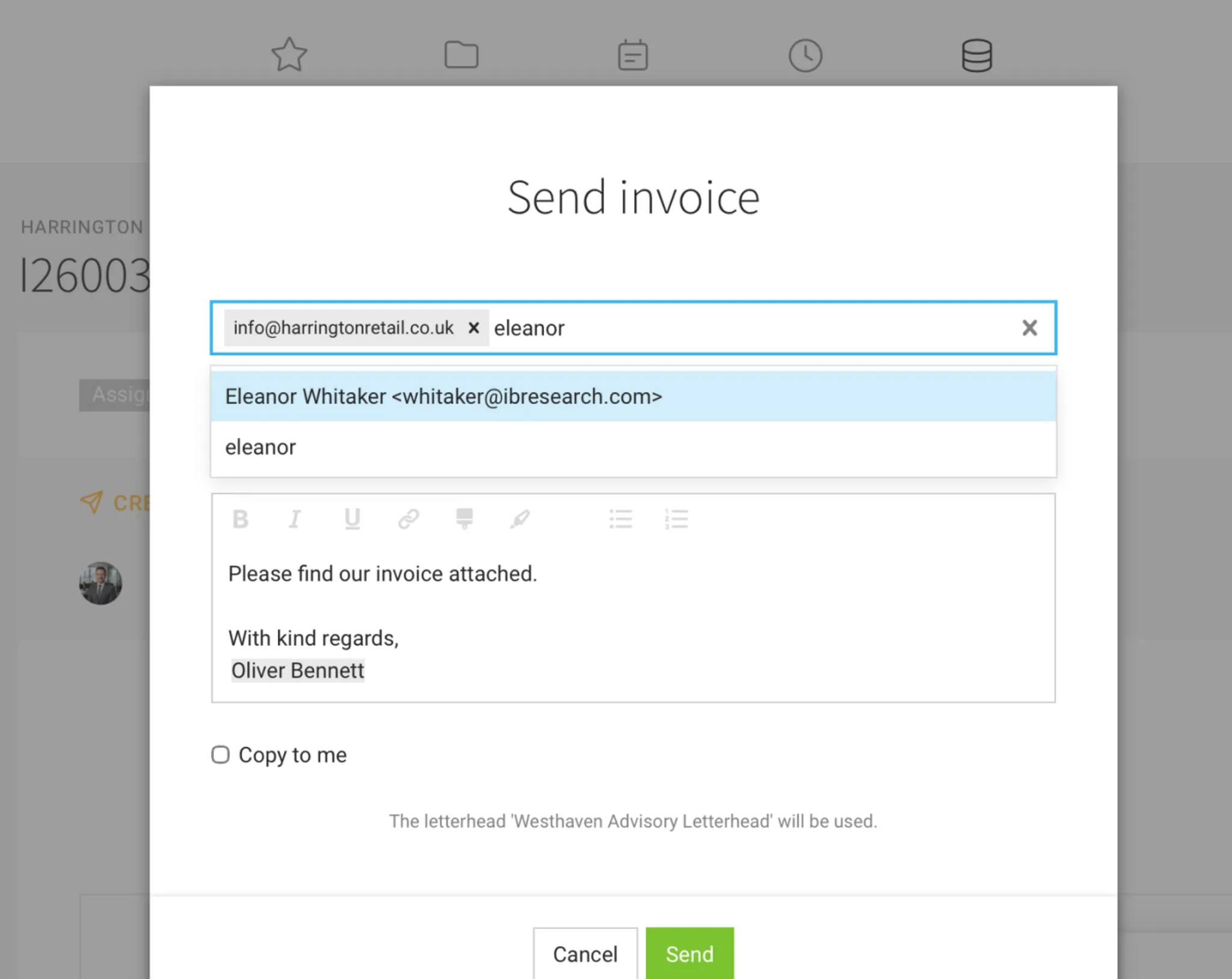1232x979 pixels.
Task: Click the paper plane icon behind dialog
Action: coord(91,502)
